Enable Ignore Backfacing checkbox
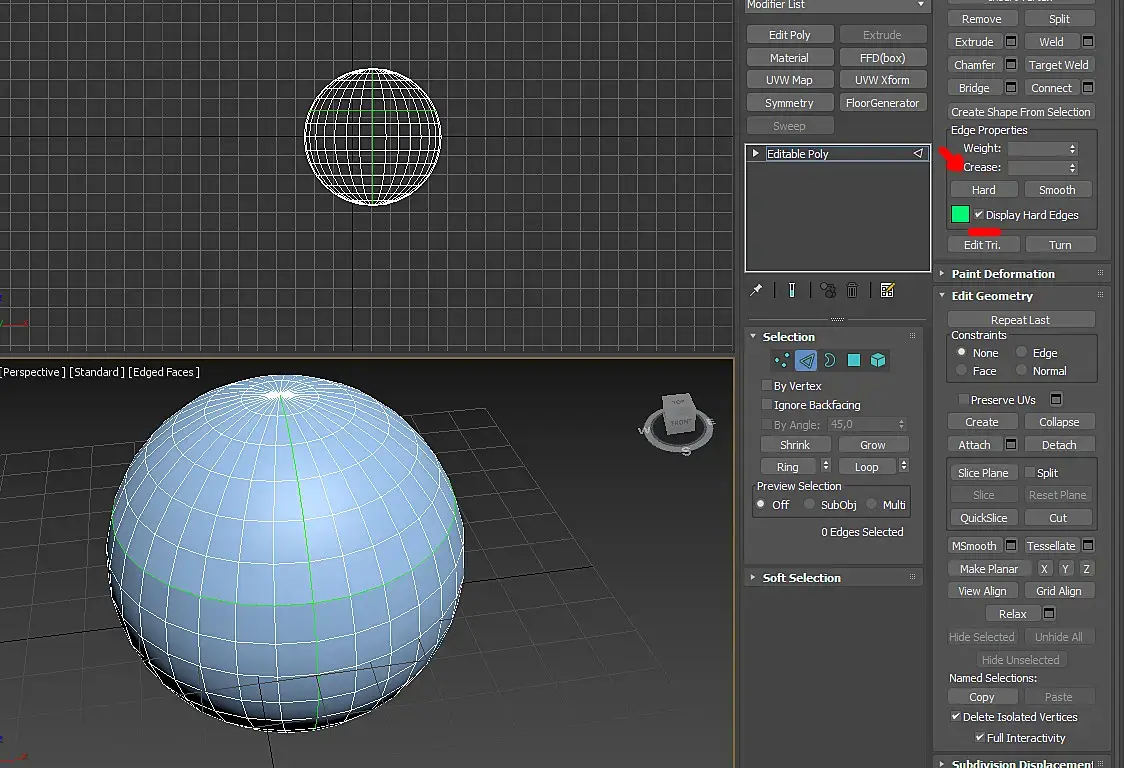Image resolution: width=1124 pixels, height=768 pixels. click(766, 405)
